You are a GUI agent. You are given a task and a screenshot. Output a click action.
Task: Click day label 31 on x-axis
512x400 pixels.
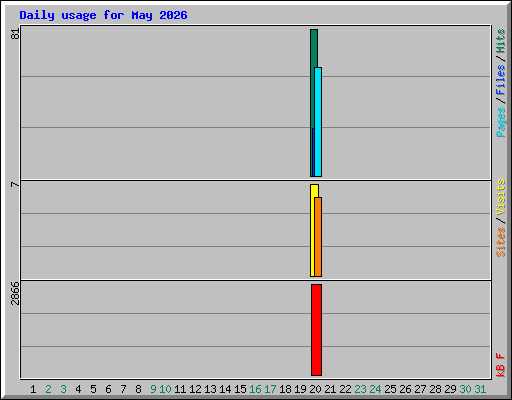point(480,389)
